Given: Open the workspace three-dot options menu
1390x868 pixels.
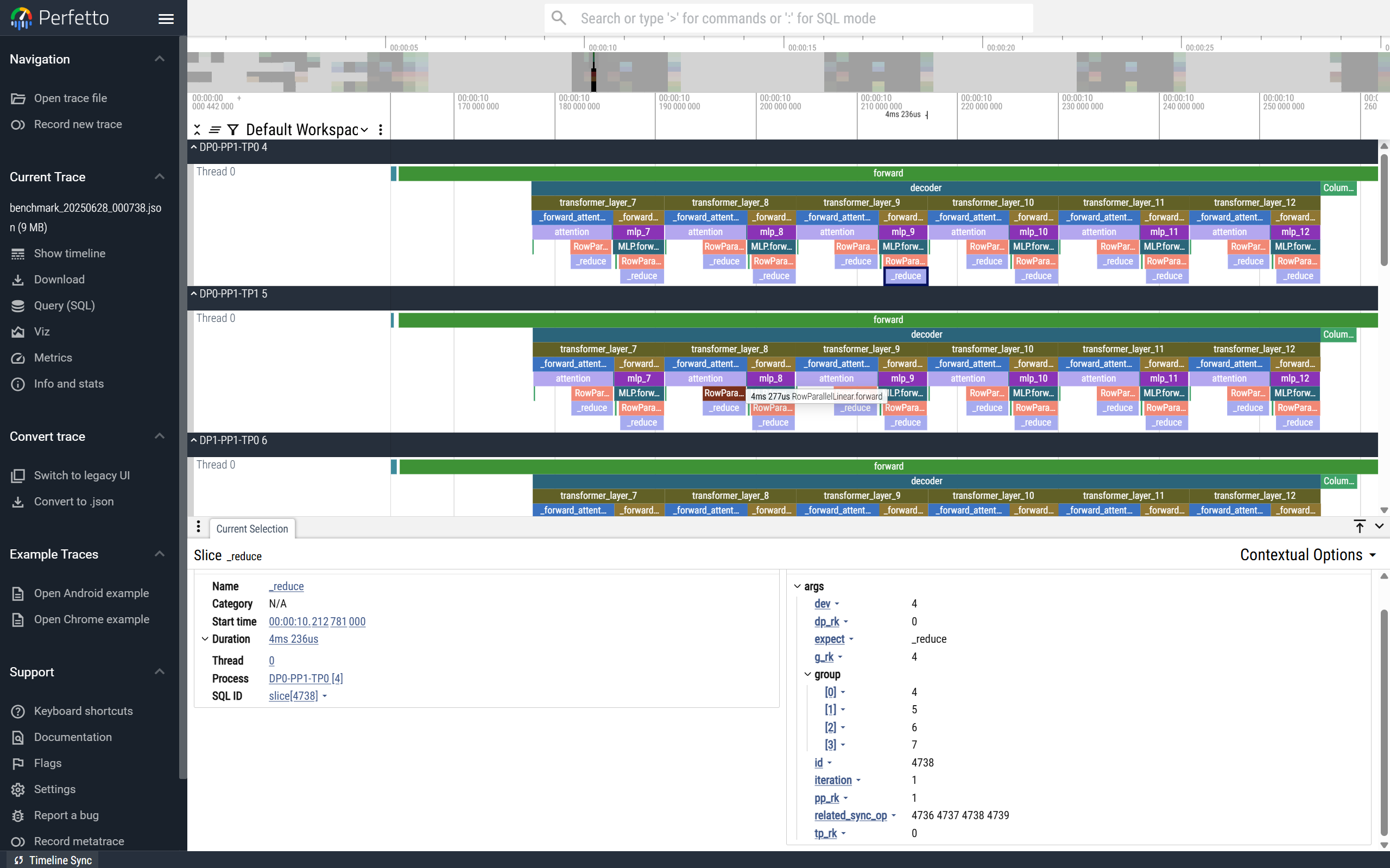Looking at the screenshot, I should (381, 130).
